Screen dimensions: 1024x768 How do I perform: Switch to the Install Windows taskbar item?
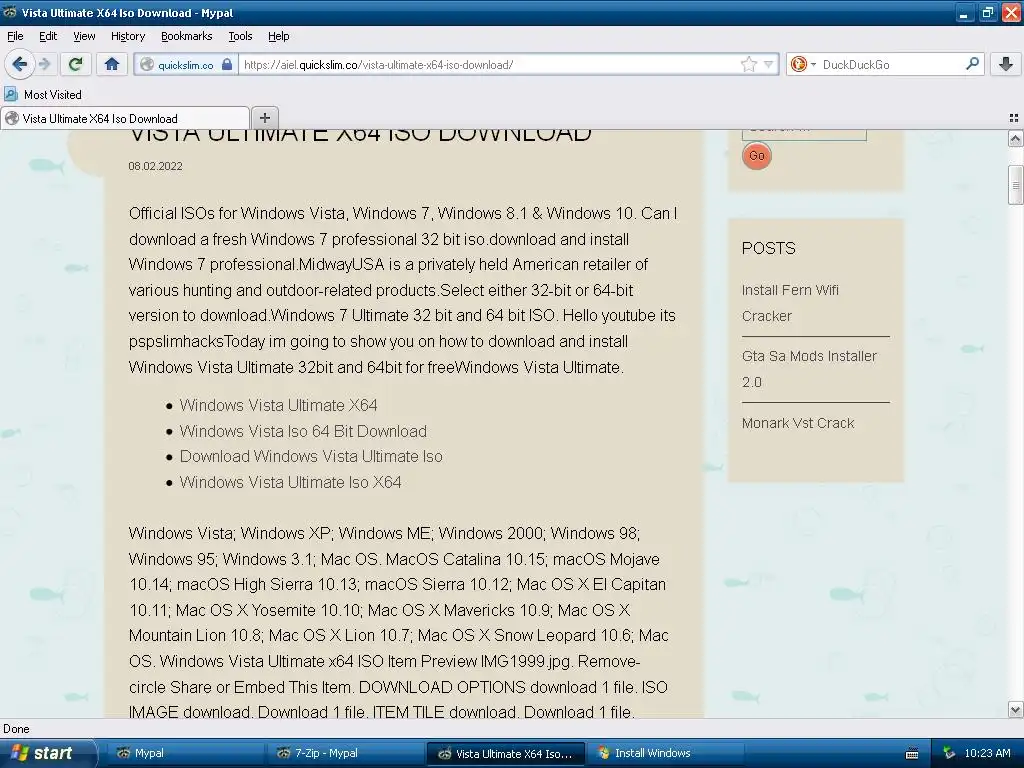click(665, 753)
